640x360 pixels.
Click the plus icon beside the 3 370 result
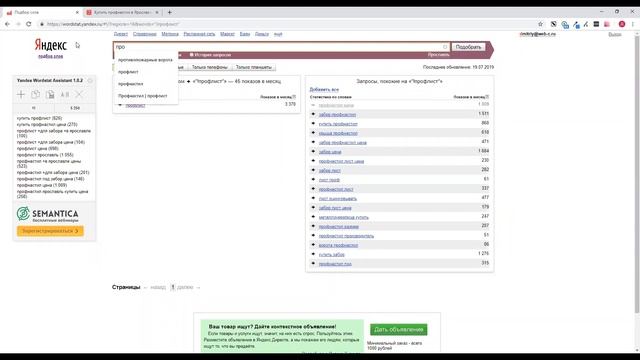click(120, 105)
